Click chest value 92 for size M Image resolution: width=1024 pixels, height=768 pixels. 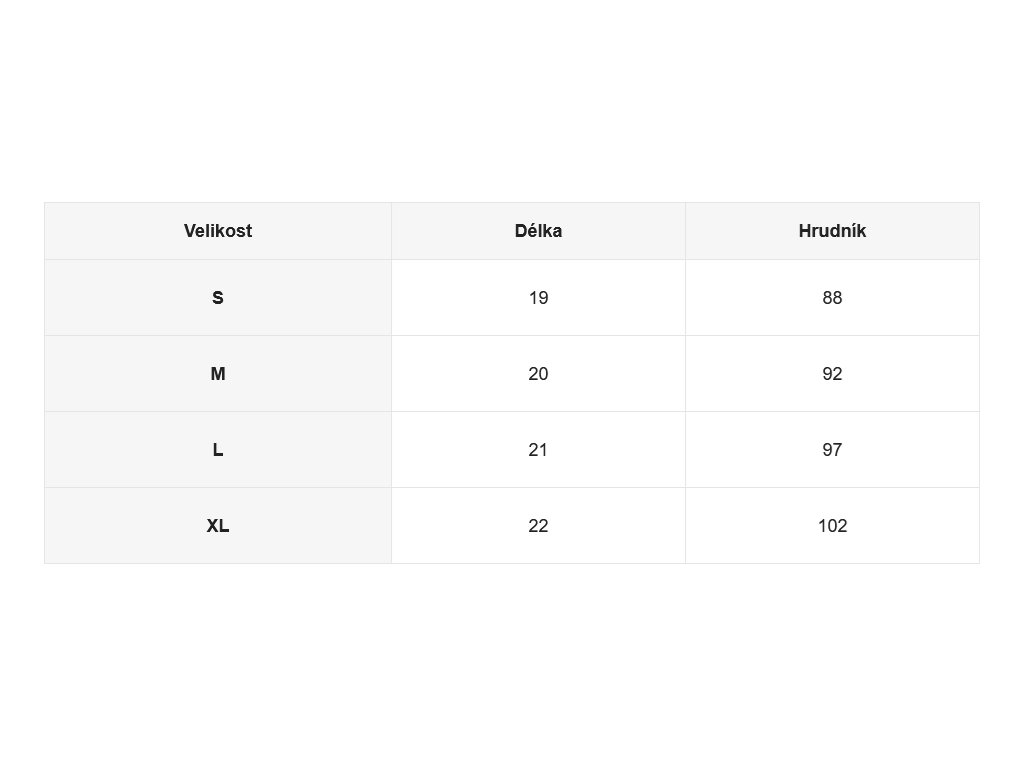[x=833, y=374]
